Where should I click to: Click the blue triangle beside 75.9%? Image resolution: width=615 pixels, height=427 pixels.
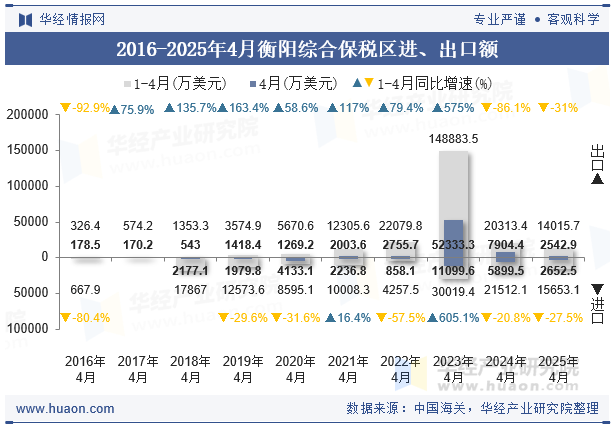point(115,110)
